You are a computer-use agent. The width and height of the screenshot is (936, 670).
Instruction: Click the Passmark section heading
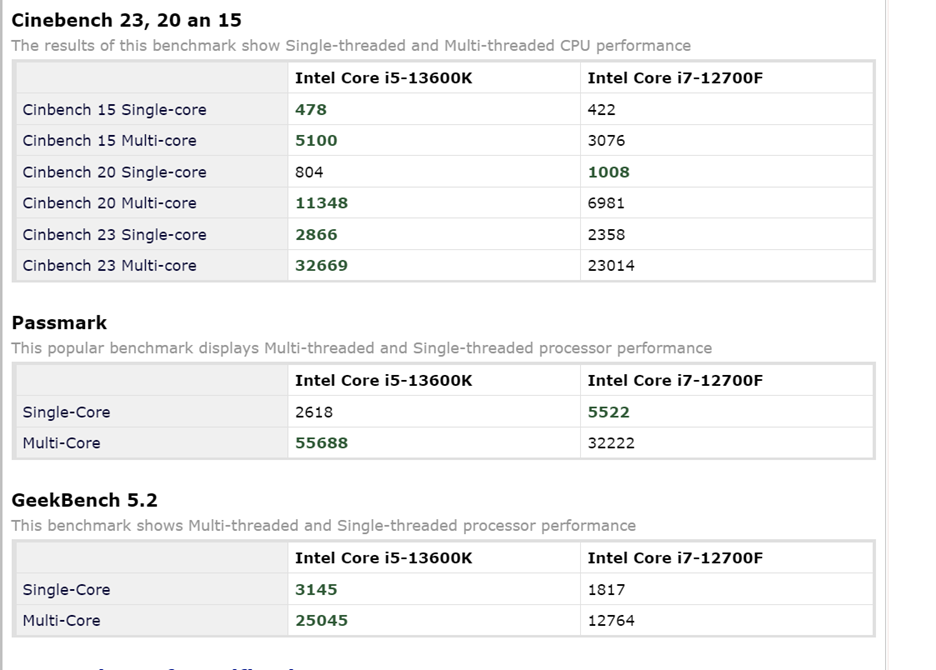[59, 323]
